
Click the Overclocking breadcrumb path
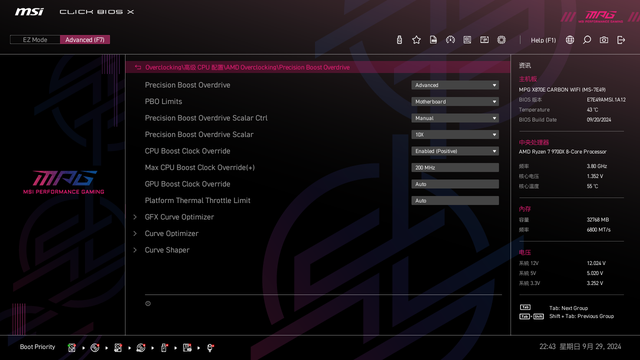(247, 67)
